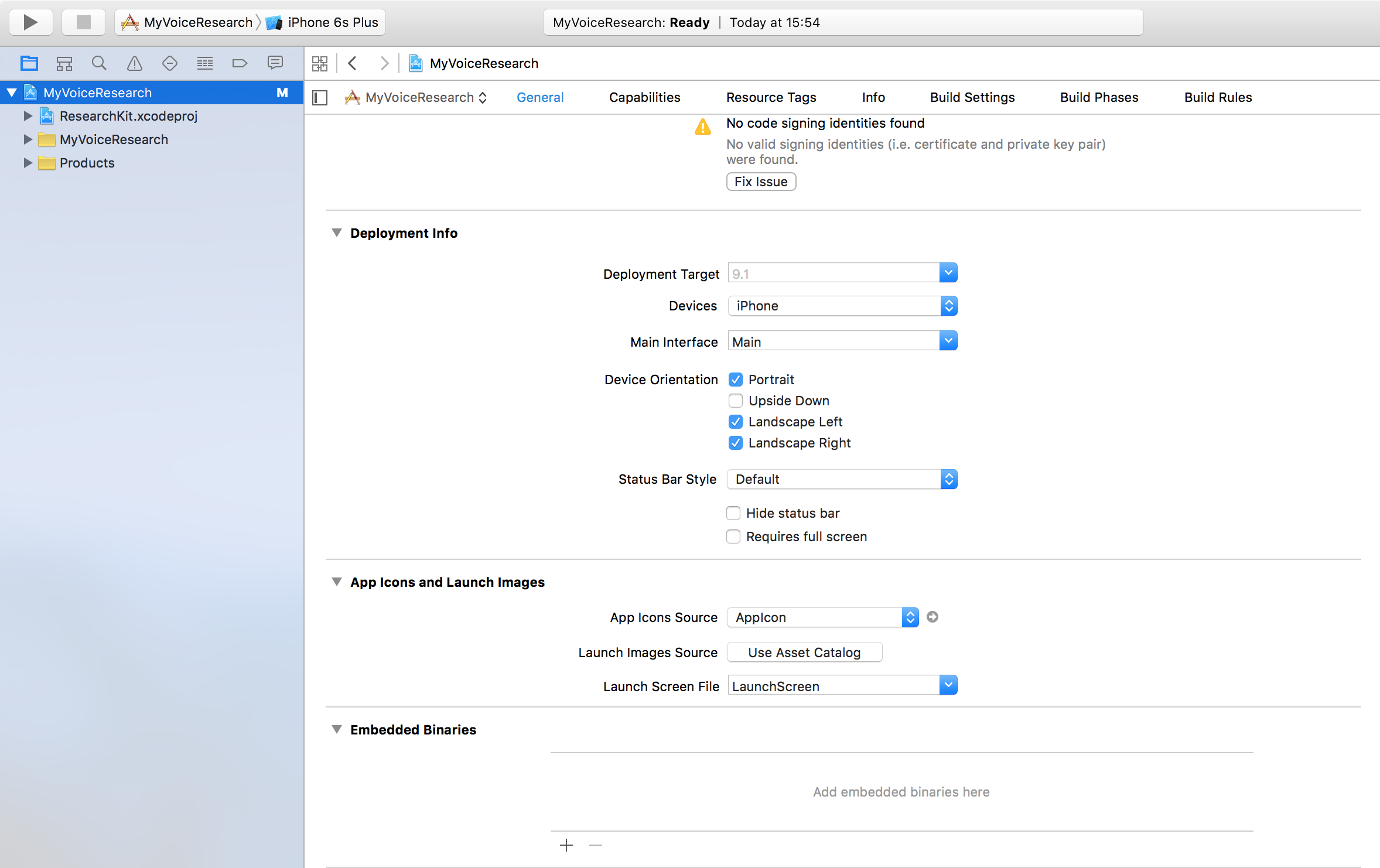Collapse the MyVoiceResearch project root
The image size is (1380, 868).
[12, 93]
